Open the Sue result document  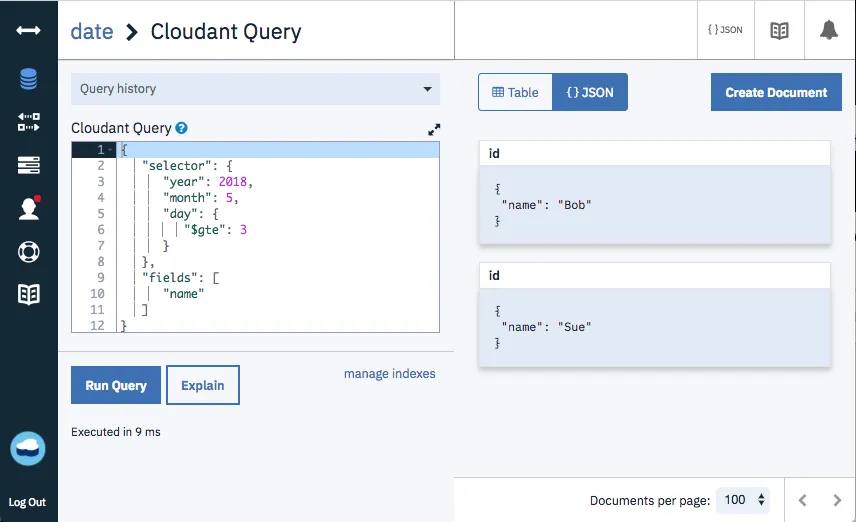(x=655, y=327)
